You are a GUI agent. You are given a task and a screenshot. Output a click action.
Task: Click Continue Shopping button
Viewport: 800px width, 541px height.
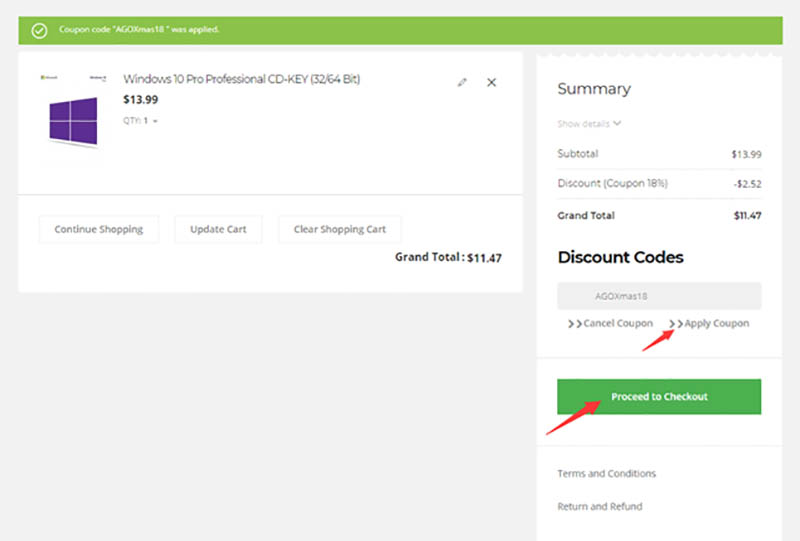98,229
